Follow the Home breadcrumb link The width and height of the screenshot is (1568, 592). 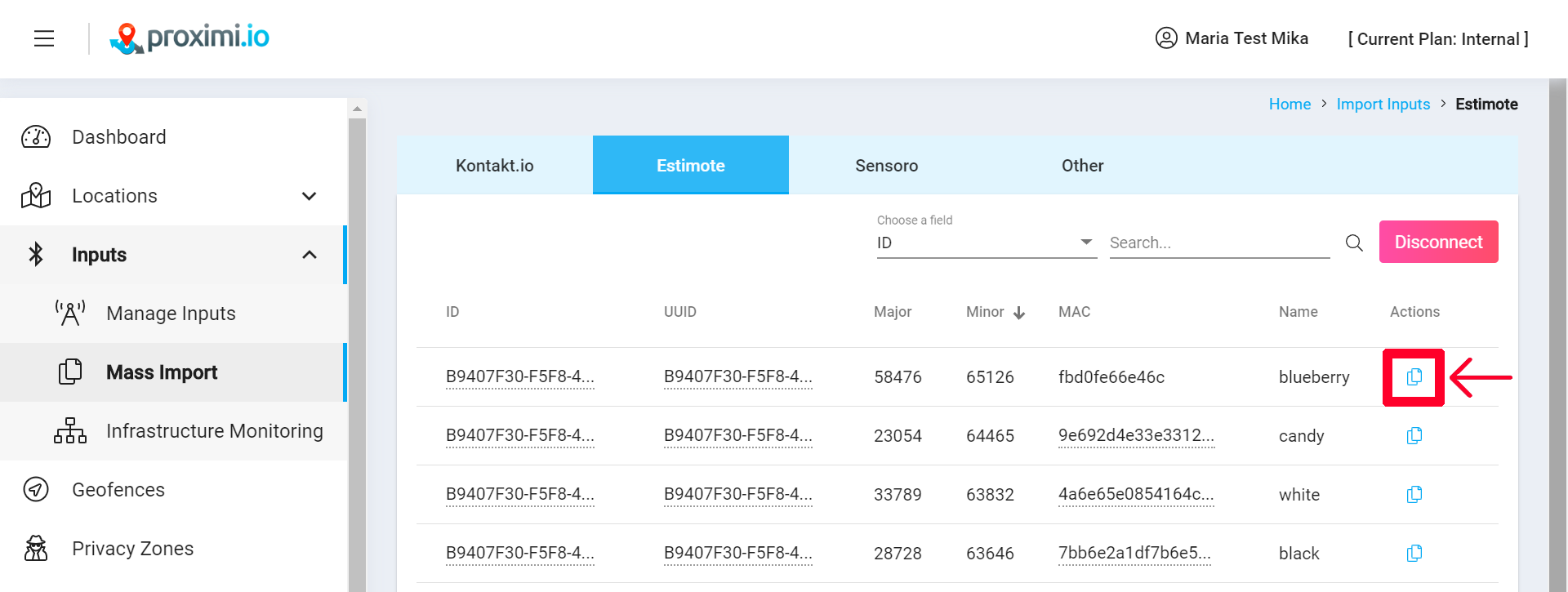[1290, 104]
